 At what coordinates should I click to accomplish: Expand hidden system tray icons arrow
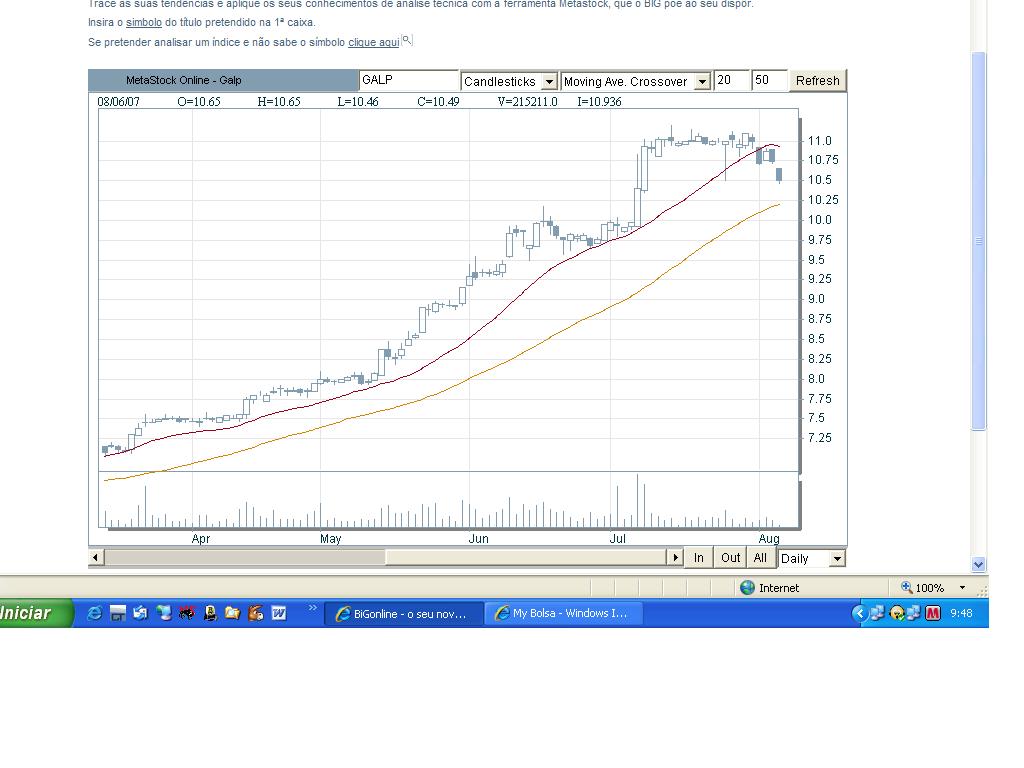click(x=859, y=613)
